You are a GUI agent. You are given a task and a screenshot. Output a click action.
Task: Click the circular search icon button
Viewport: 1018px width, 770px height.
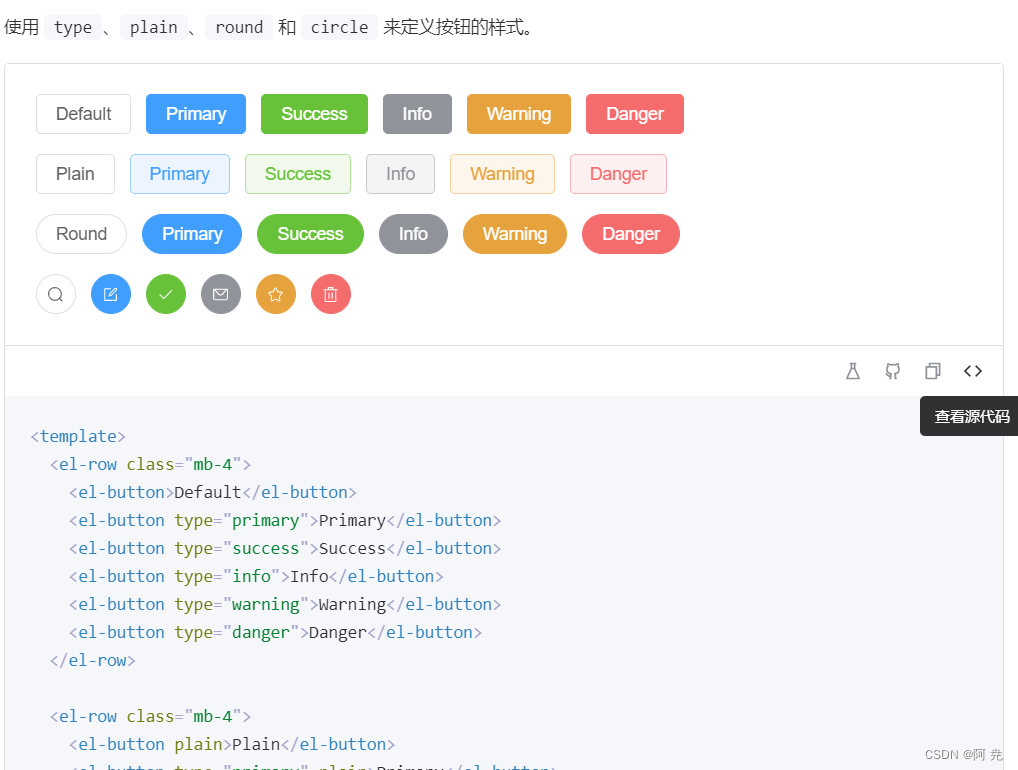click(56, 294)
